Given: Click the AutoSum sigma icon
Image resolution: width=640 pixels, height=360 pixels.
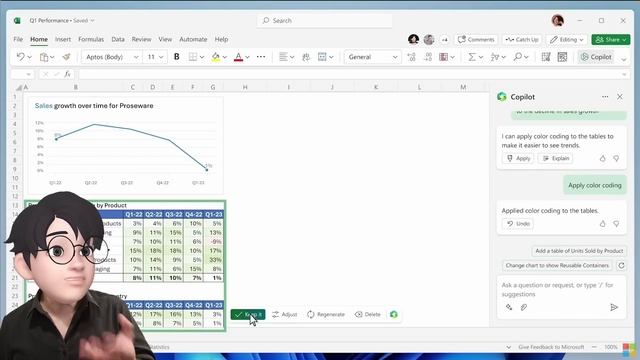Looking at the screenshot, I should coord(472,57).
